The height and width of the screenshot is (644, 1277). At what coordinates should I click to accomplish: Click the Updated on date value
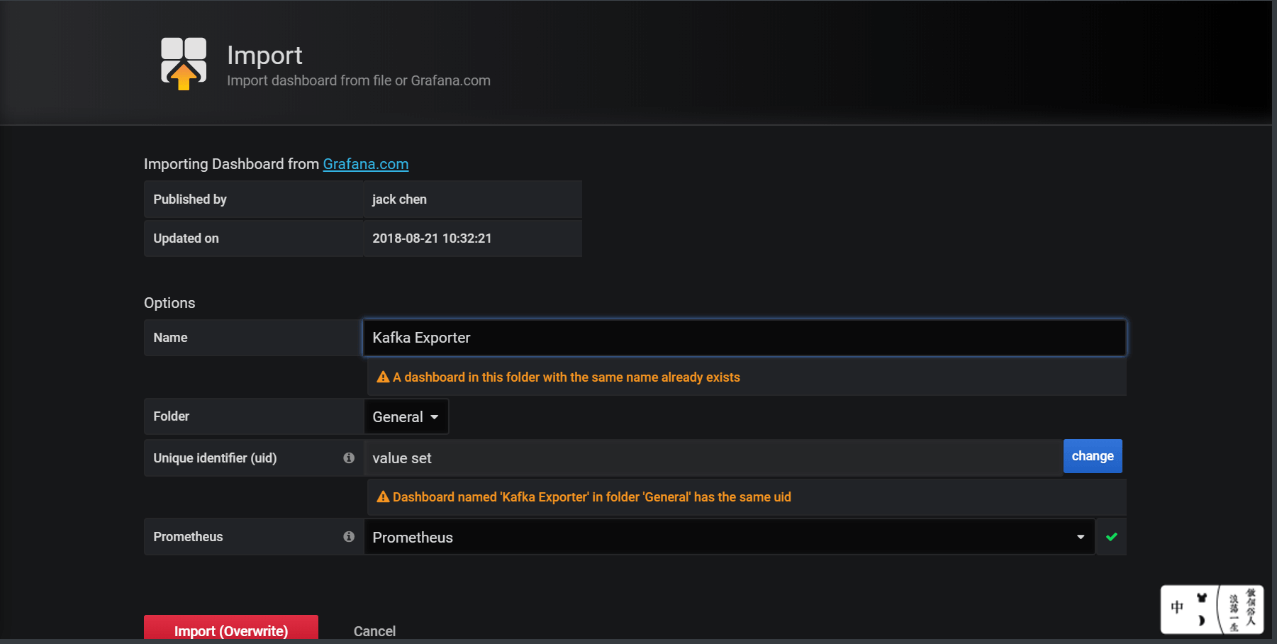pos(432,239)
